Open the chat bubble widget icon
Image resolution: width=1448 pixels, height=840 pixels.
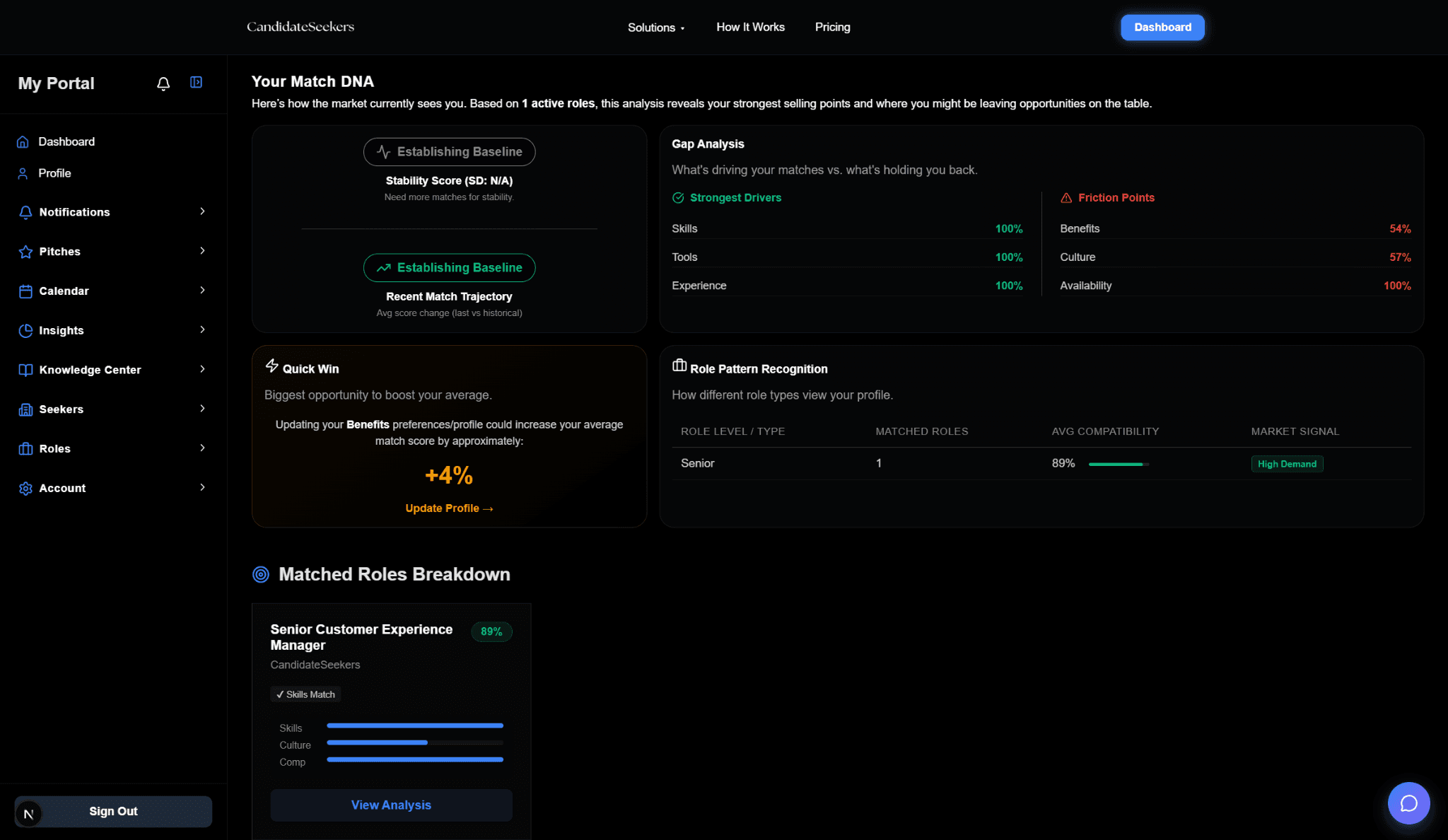[x=1408, y=803]
